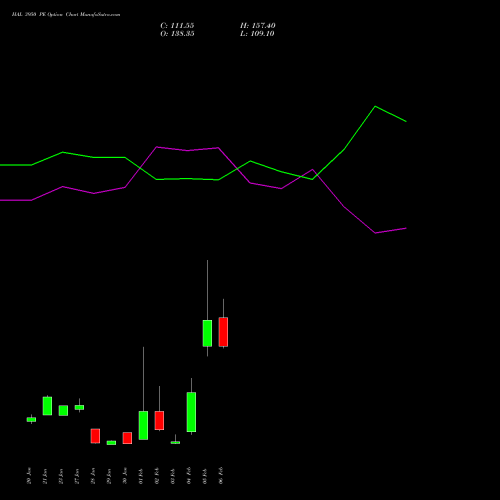Click the HAL PE Option chart title
Screen dimensions: 500x500
66,15
